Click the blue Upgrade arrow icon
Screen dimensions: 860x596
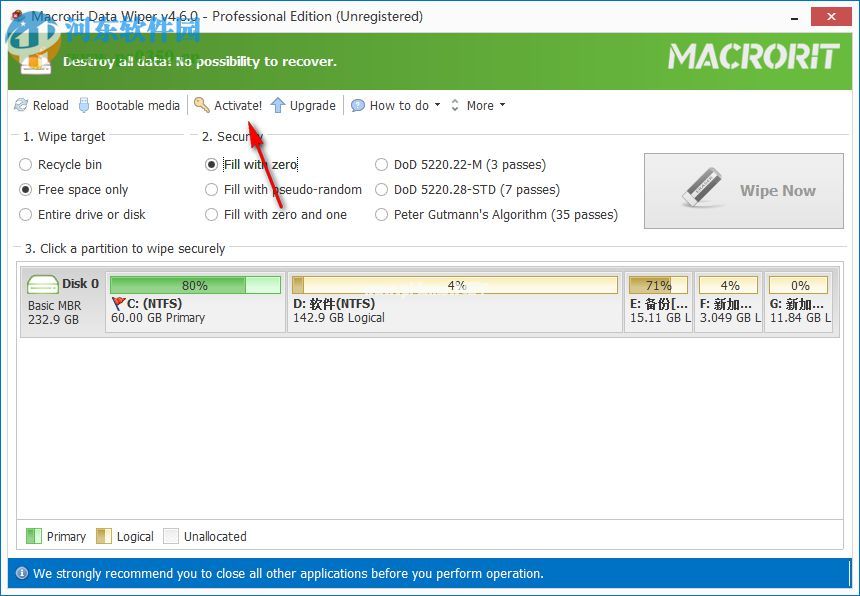(x=278, y=105)
